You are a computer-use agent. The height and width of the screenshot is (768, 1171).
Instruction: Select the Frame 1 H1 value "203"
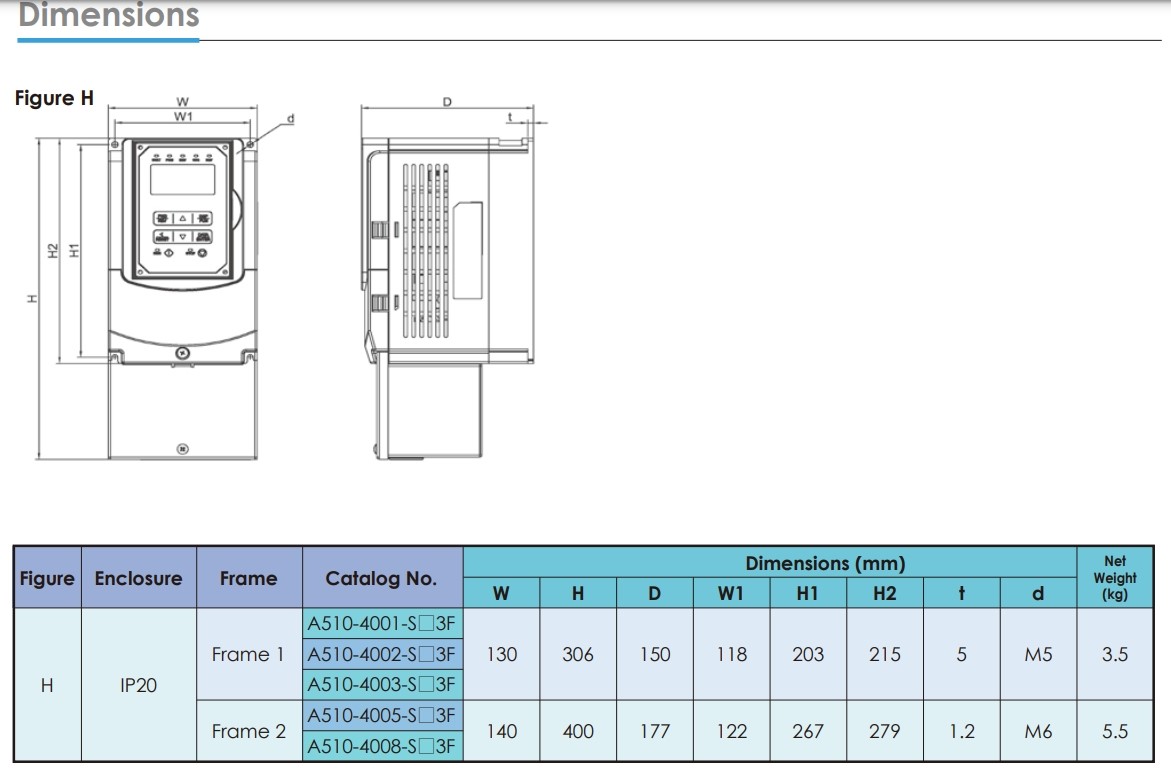coord(808,654)
